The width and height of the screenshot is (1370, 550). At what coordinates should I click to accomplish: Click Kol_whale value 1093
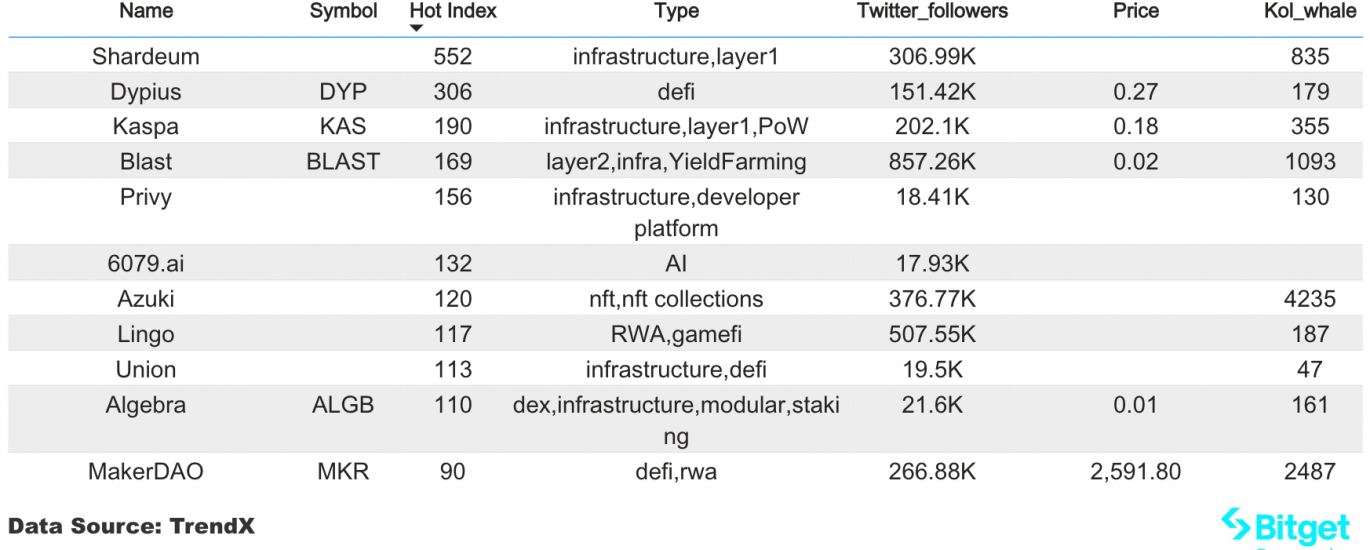click(1310, 162)
